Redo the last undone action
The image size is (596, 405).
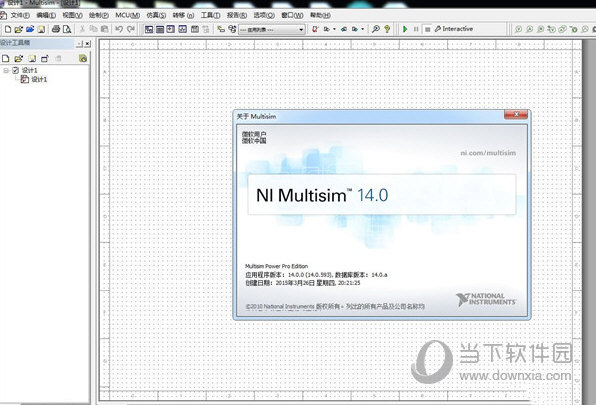(x=131, y=29)
